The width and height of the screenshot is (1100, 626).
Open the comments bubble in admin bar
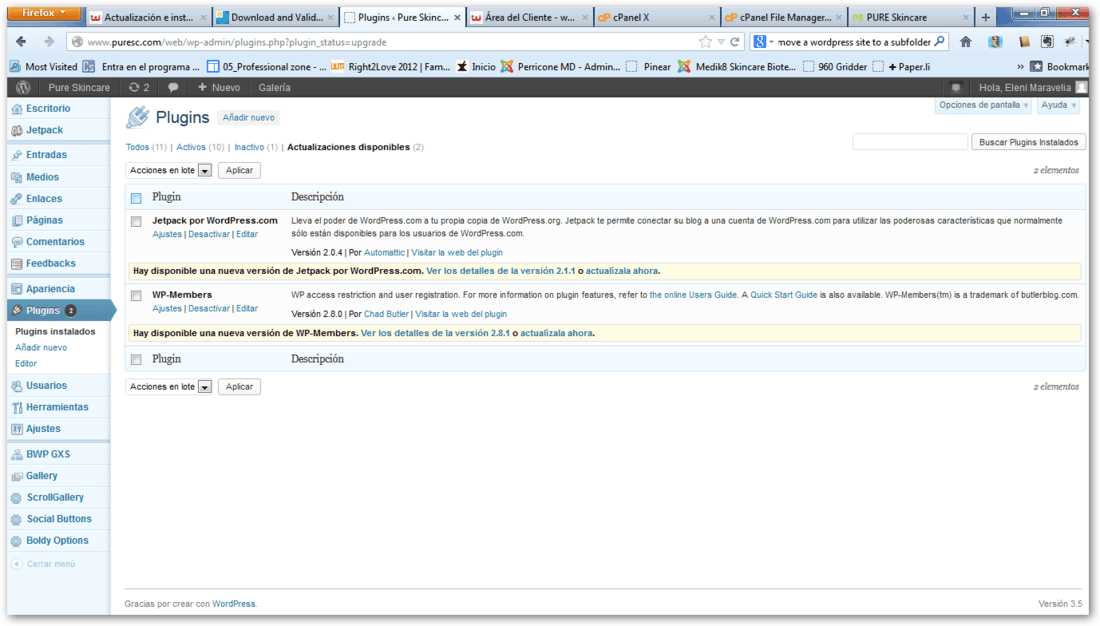click(x=173, y=88)
